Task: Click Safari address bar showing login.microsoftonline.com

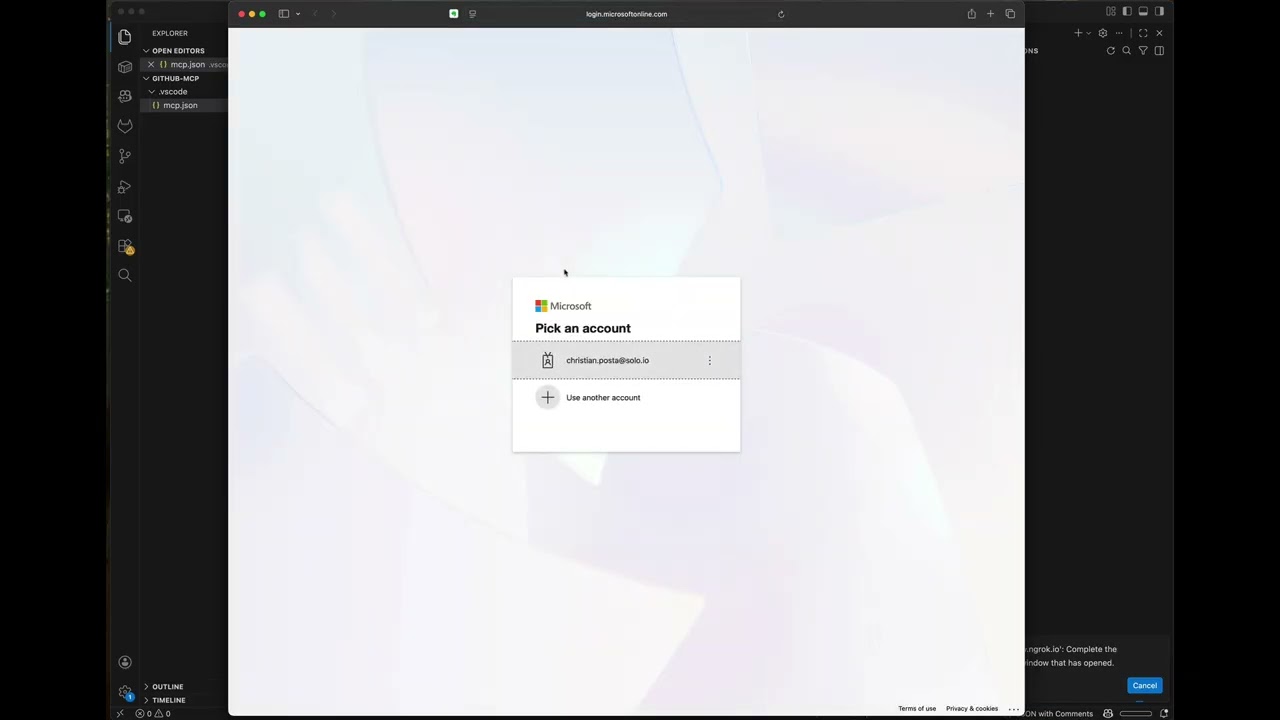Action: pyautogui.click(x=626, y=14)
